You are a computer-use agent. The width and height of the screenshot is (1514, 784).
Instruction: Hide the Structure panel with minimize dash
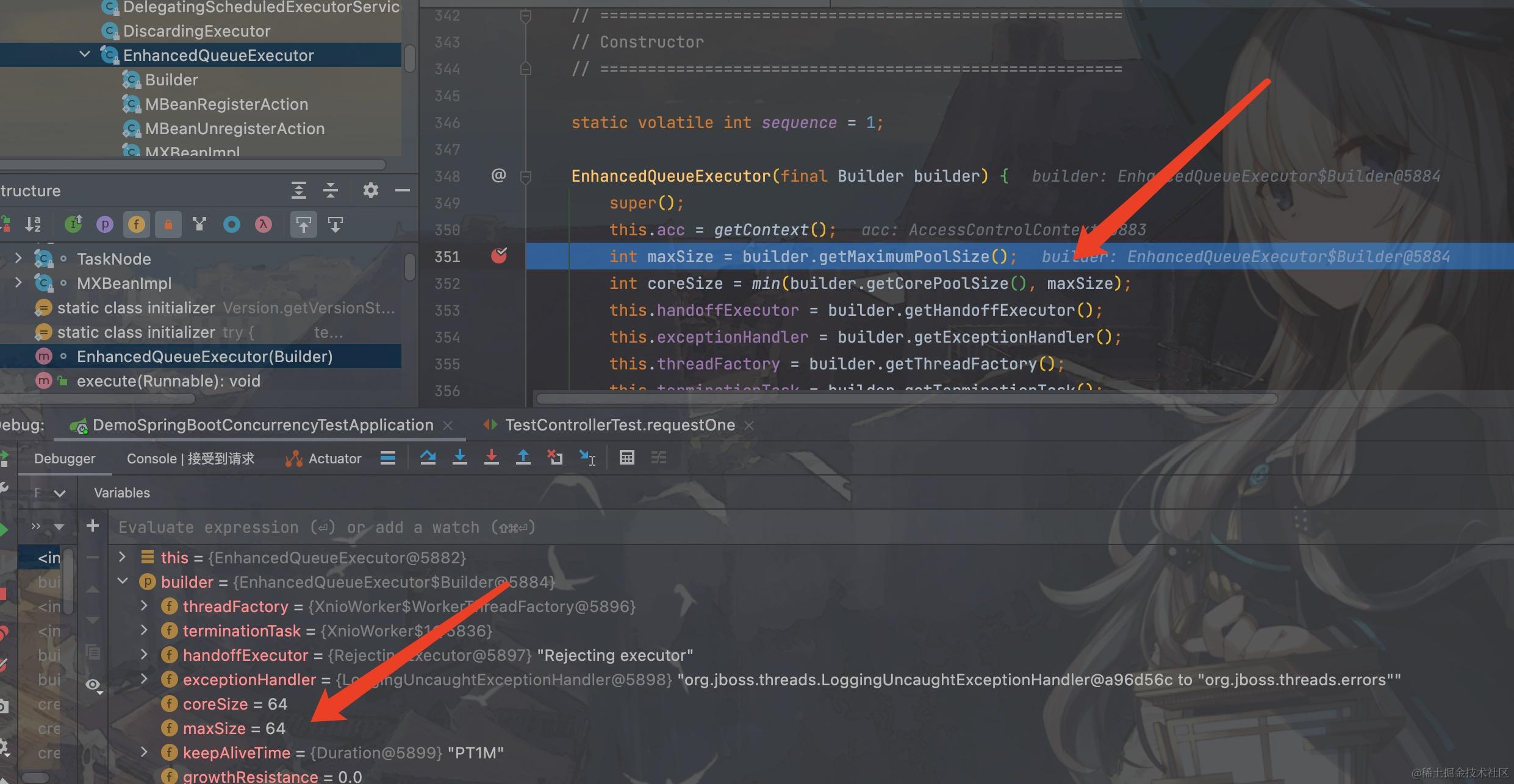coord(403,191)
